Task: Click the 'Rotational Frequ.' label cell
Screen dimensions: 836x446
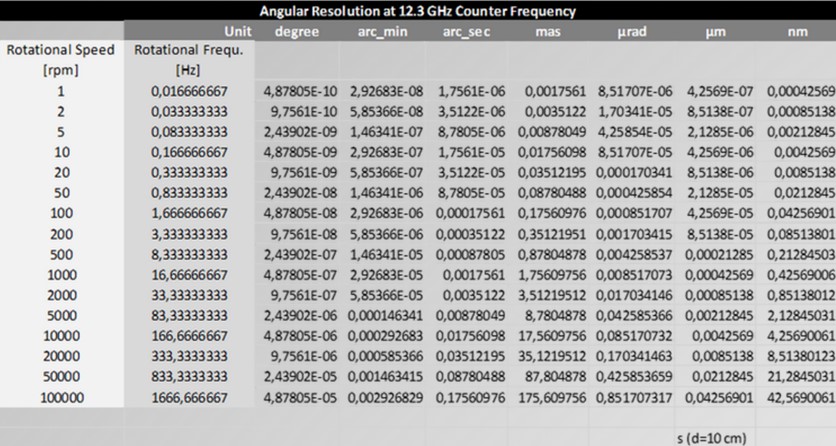Action: pos(187,50)
